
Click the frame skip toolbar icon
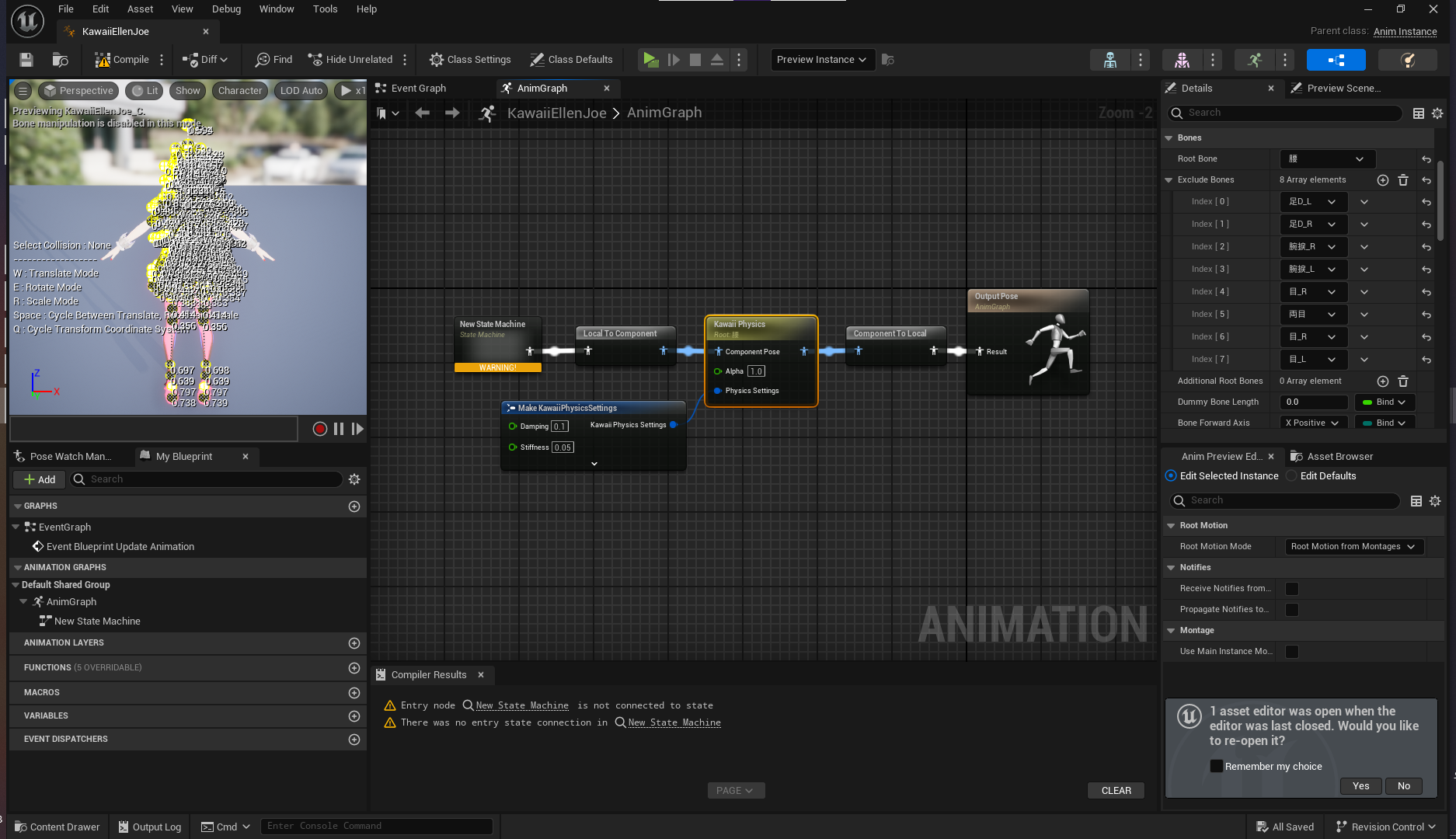click(x=674, y=60)
